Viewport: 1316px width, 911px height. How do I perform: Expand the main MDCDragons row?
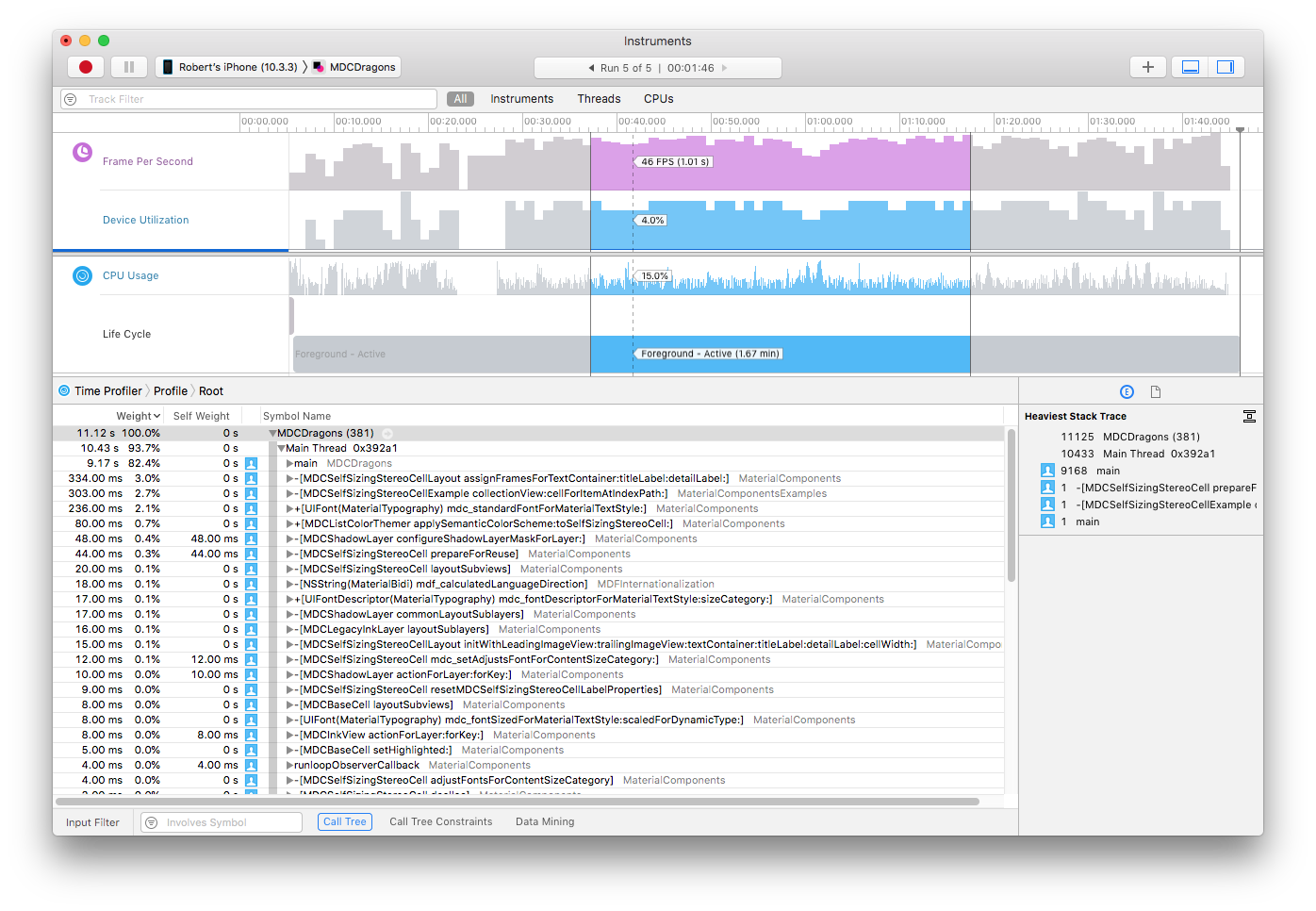click(289, 464)
